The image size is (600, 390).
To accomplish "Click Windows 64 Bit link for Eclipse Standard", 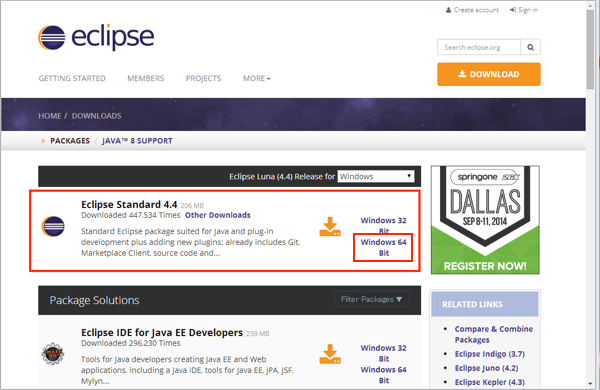I will (x=383, y=247).
